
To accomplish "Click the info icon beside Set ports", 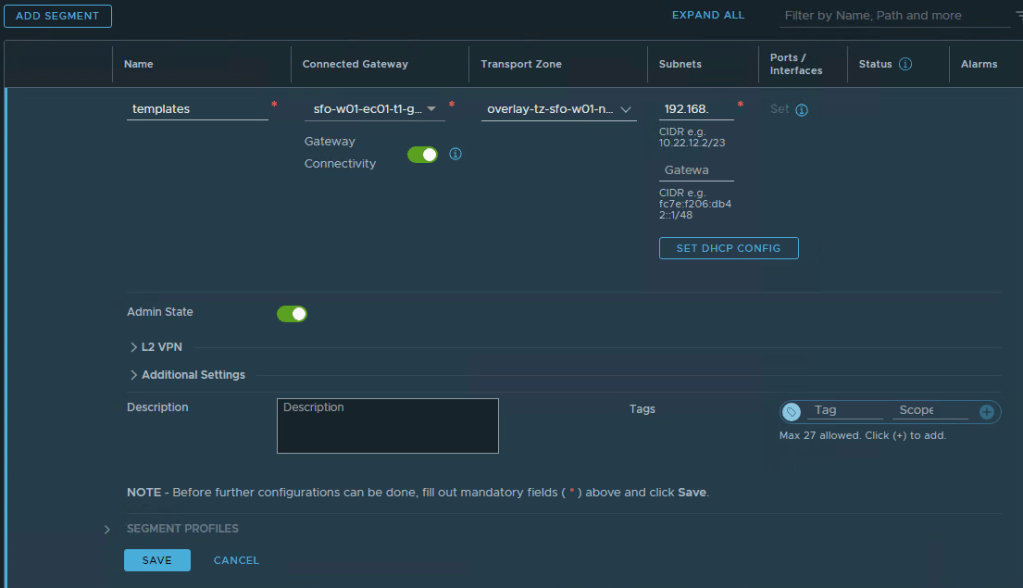I will click(801, 110).
